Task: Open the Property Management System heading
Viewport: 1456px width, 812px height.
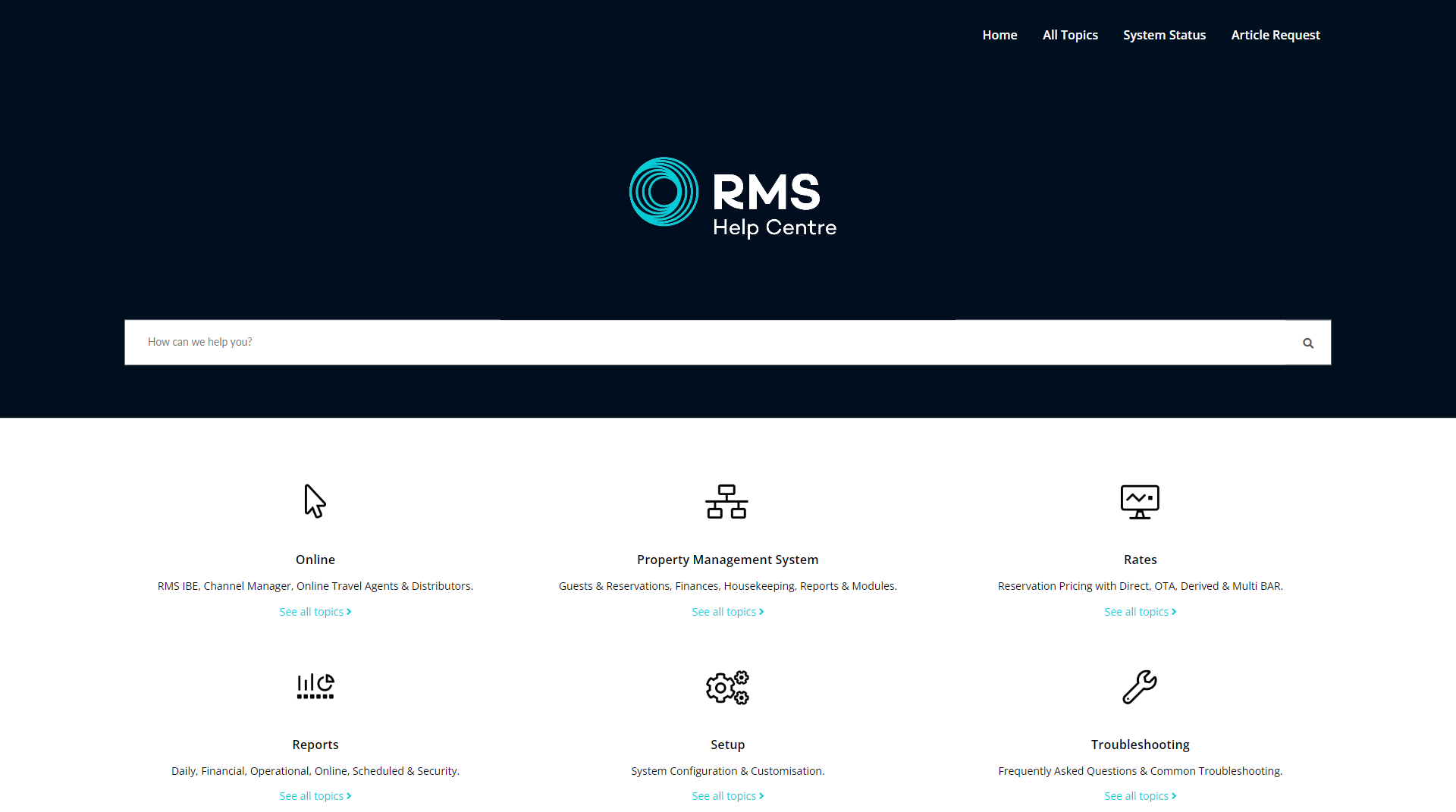Action: pos(728,560)
